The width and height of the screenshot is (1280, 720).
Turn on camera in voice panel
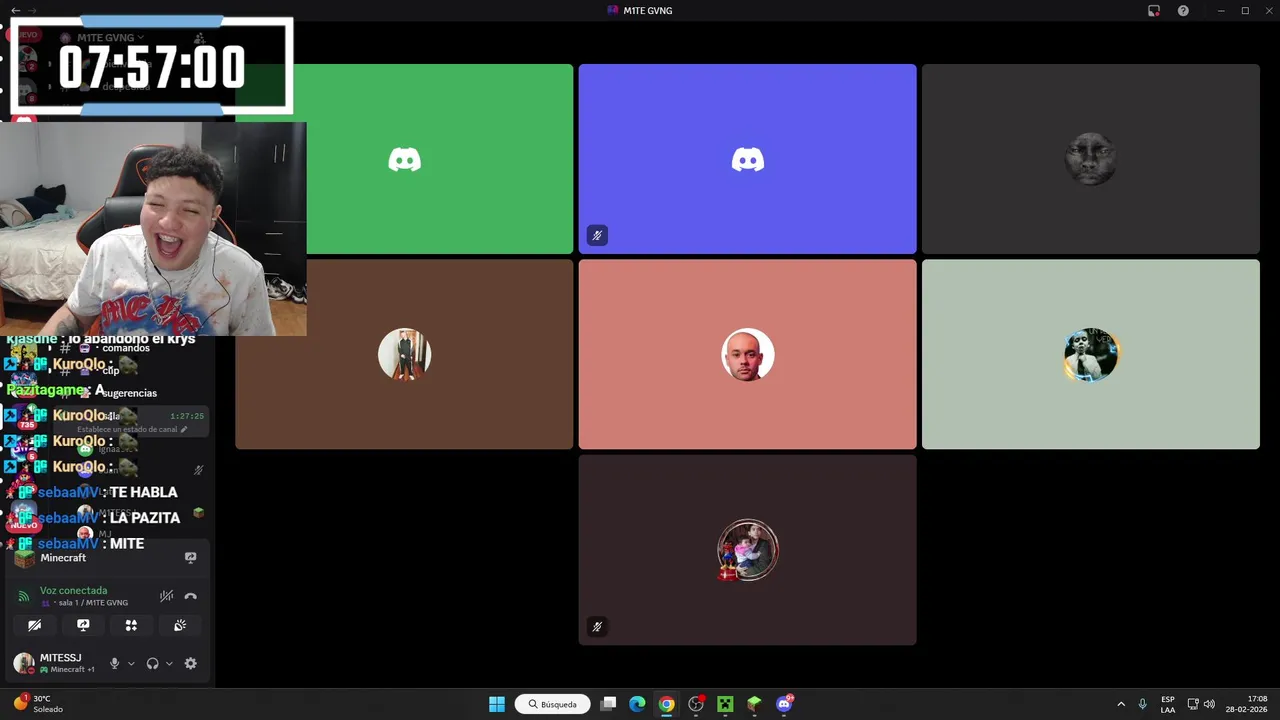click(34, 625)
